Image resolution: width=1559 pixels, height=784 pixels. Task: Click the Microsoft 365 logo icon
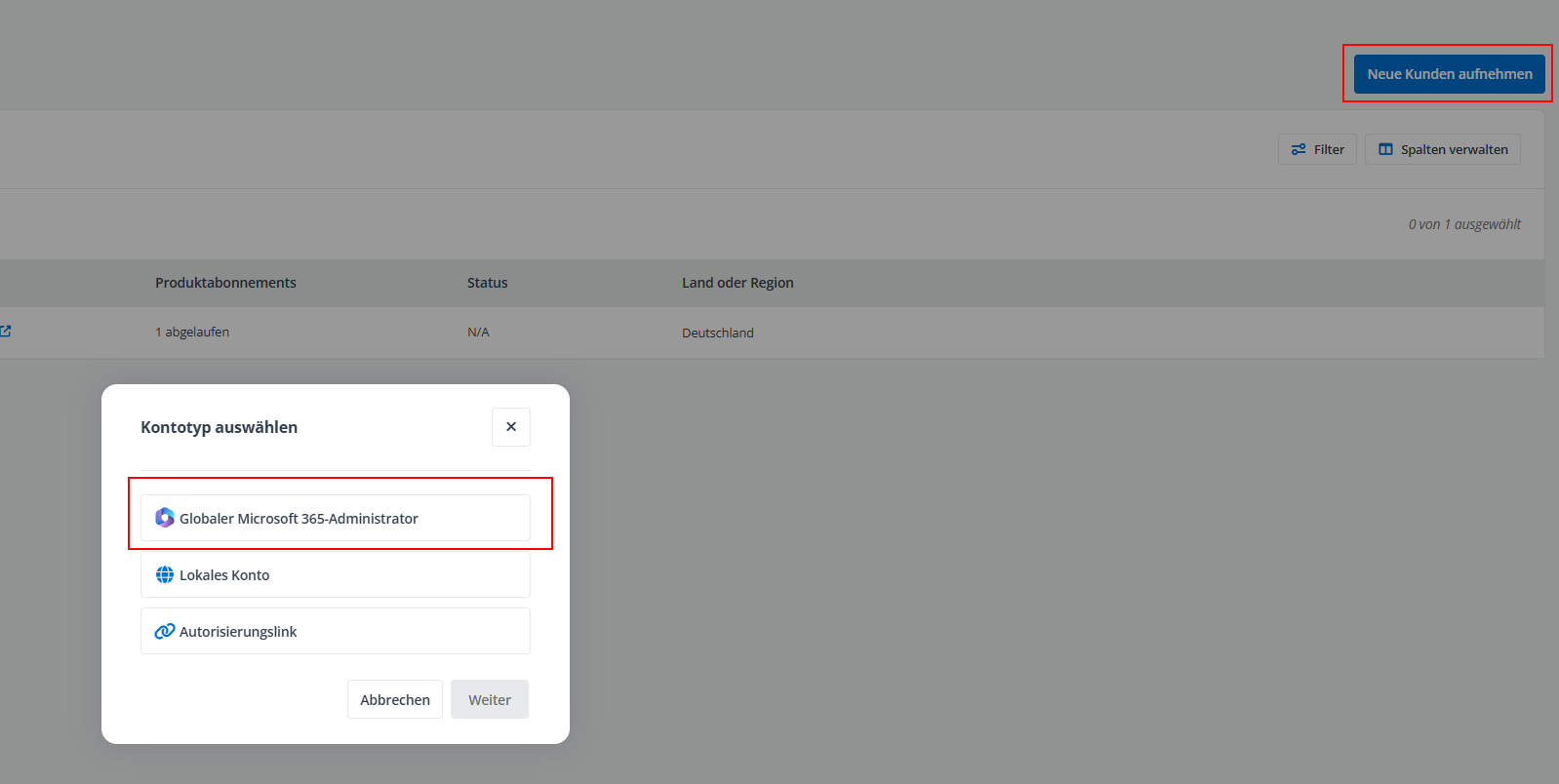pos(165,518)
